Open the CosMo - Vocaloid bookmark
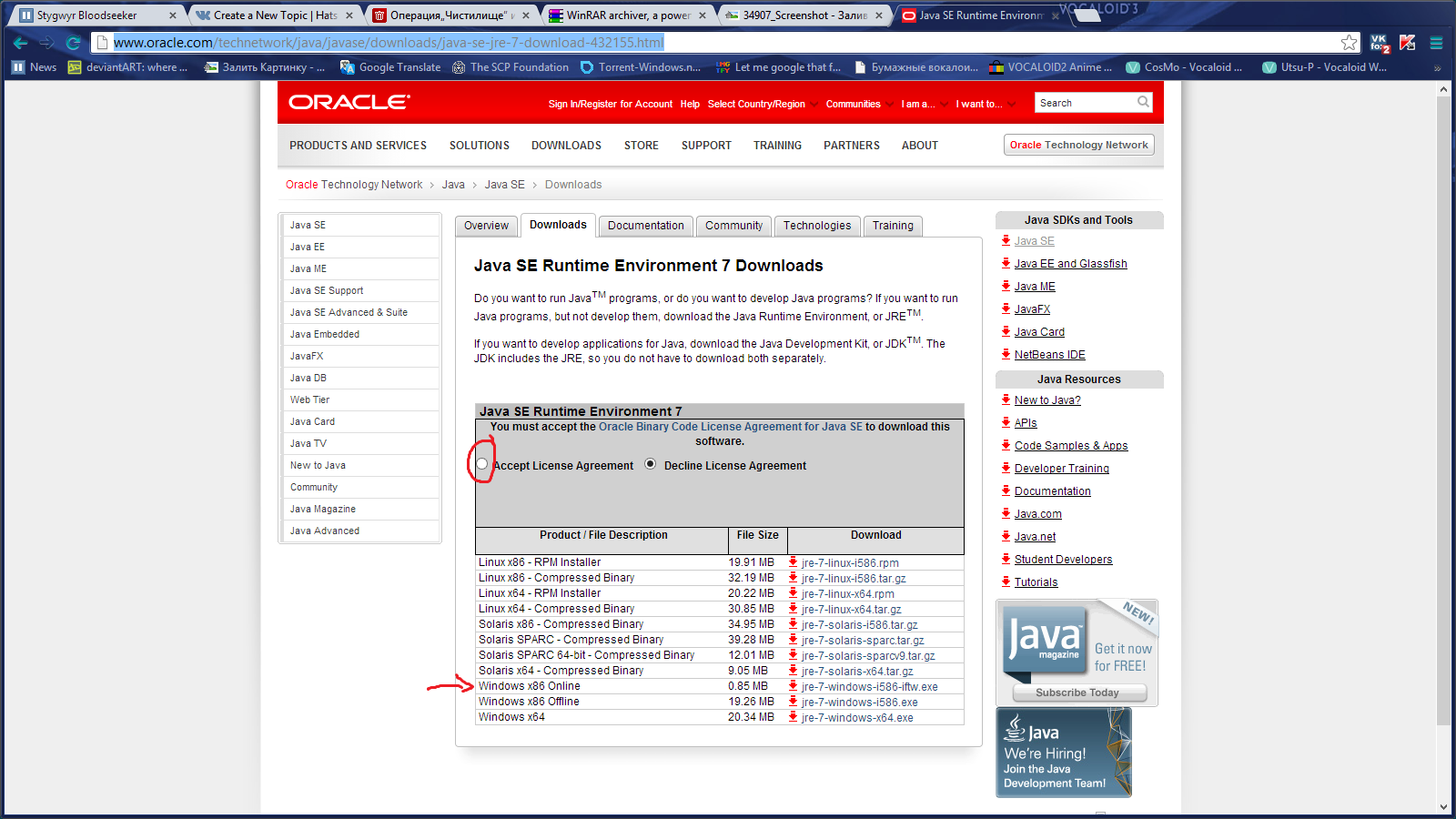 tap(1184, 67)
